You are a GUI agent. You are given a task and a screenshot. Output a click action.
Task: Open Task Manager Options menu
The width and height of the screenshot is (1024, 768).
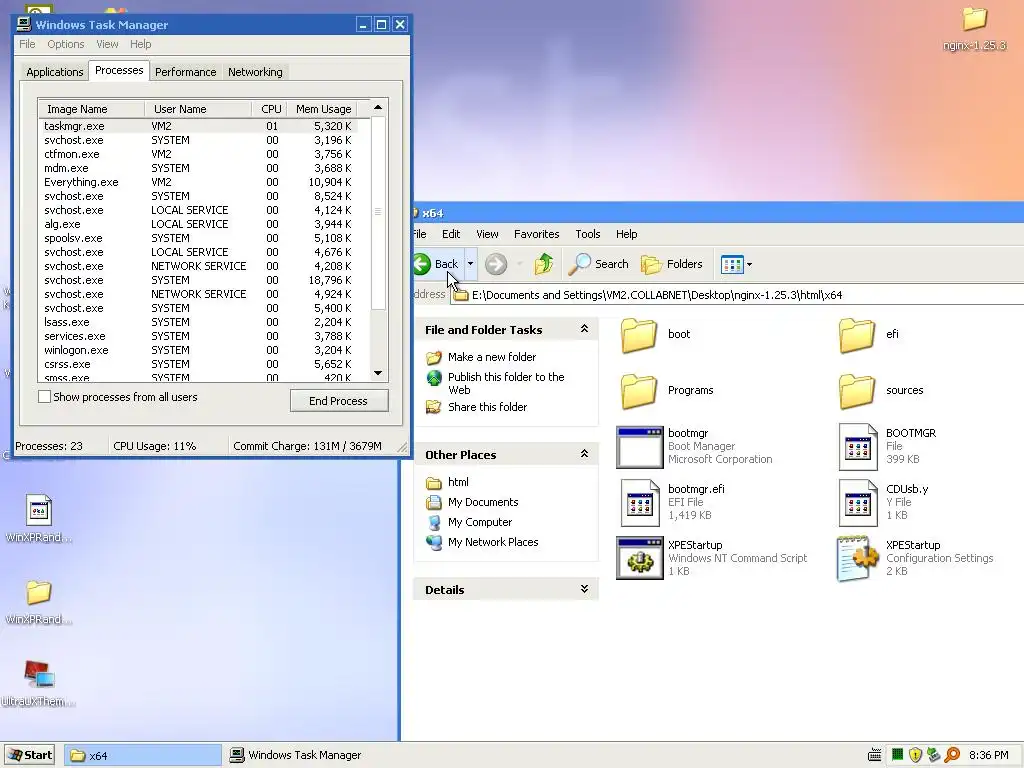pyautogui.click(x=65, y=44)
